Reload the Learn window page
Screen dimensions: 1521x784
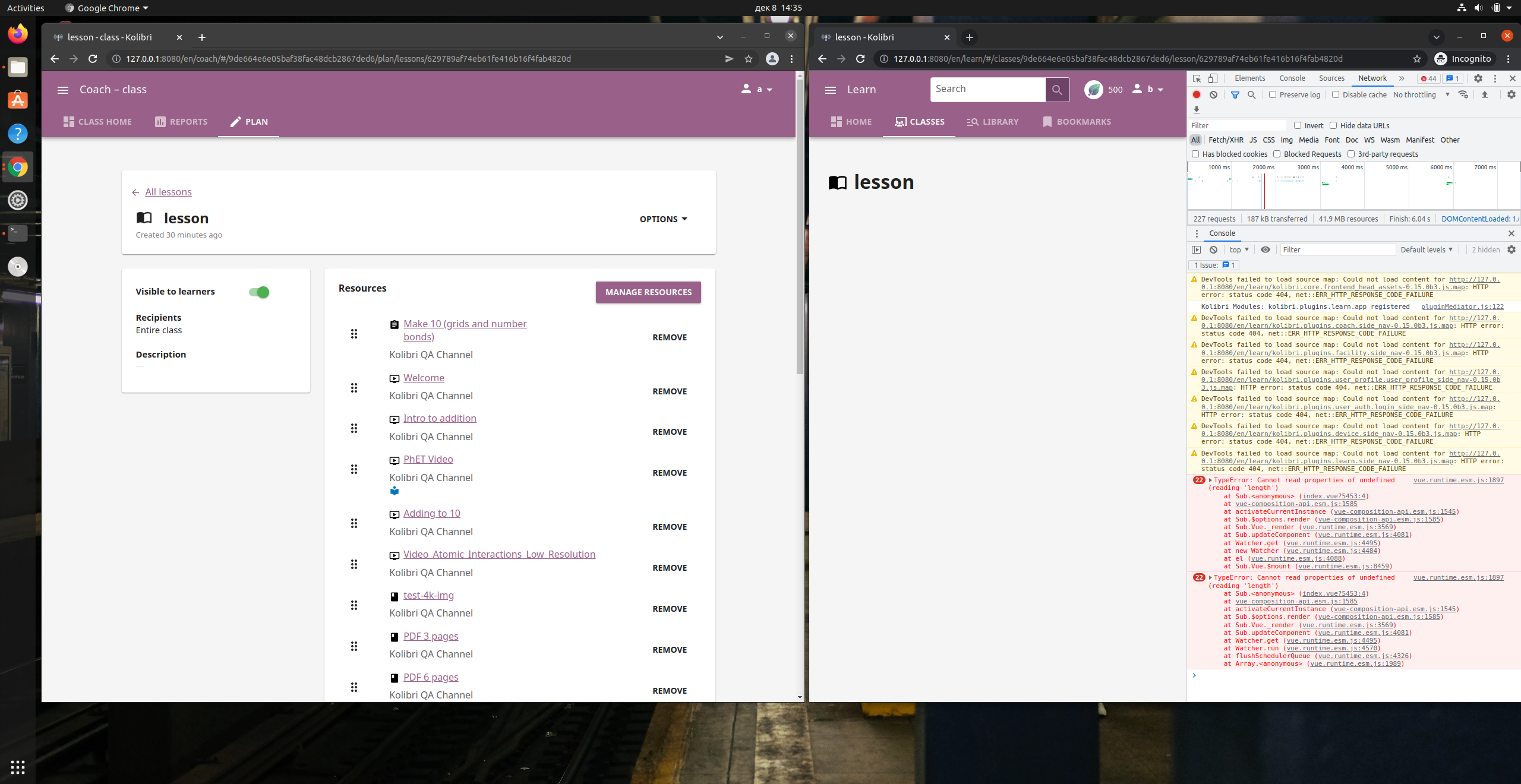coord(860,59)
